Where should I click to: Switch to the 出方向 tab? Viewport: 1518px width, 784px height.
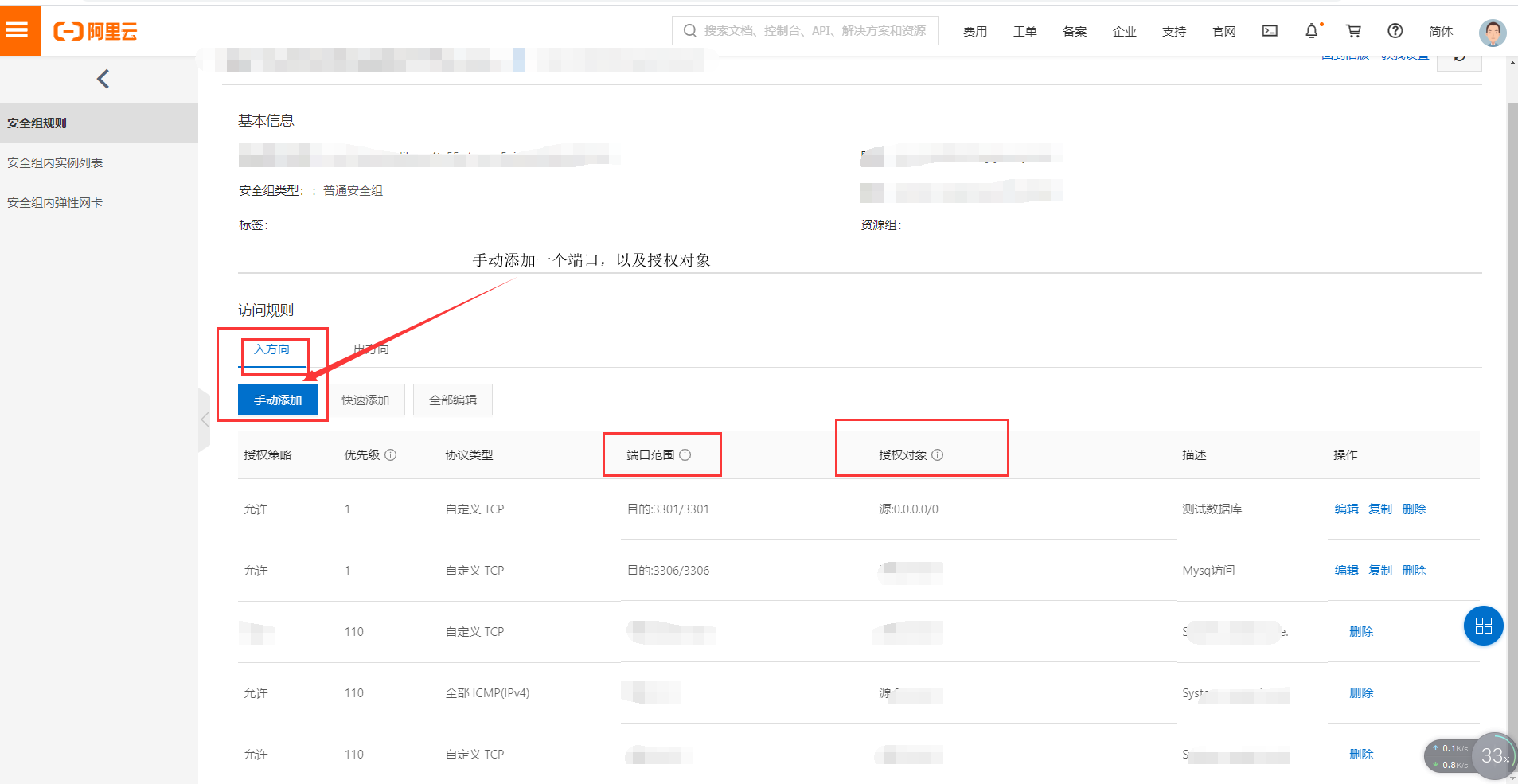(370, 349)
